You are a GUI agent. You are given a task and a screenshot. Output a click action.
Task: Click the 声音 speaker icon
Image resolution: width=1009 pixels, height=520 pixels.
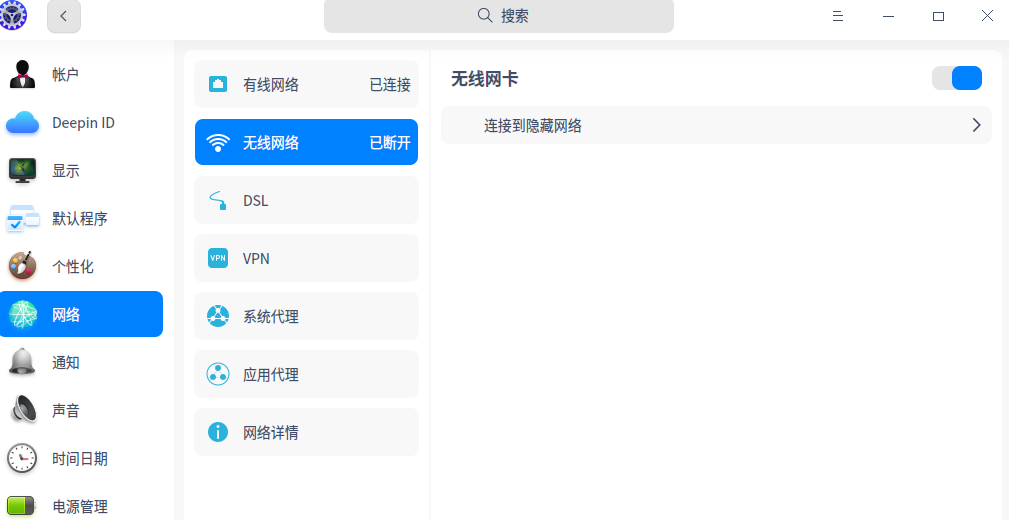click(x=23, y=410)
